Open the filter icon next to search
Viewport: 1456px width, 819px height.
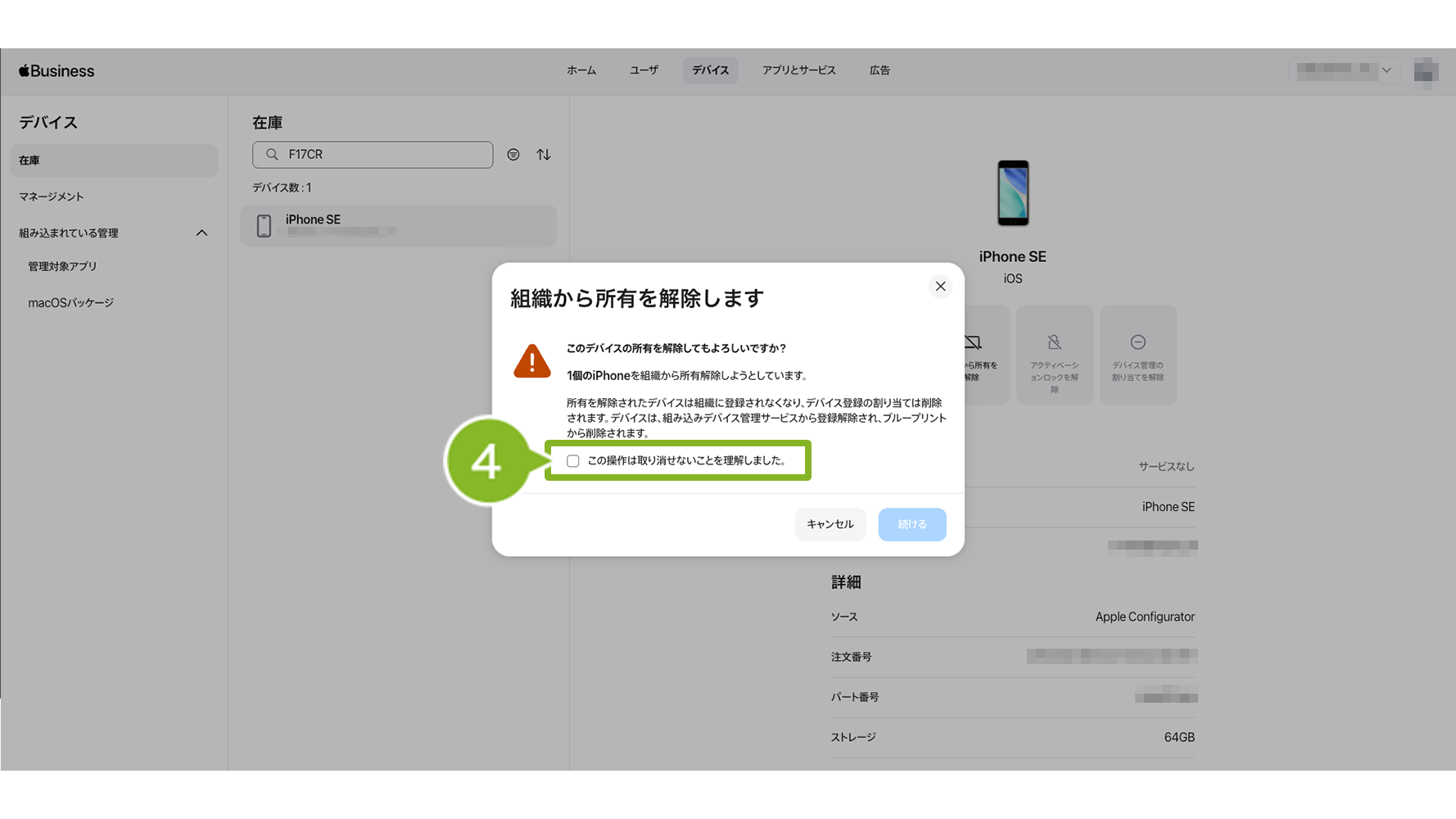click(513, 155)
